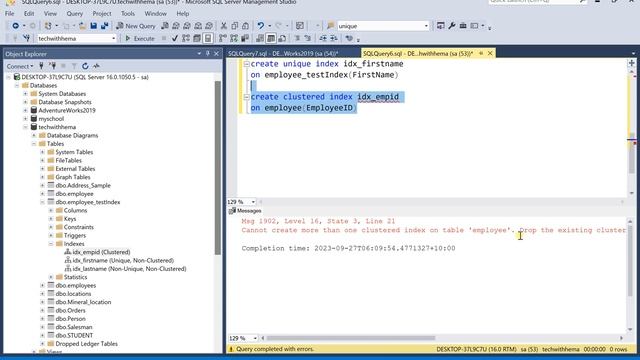Click the Undo arrow icon
Viewport: 640px width, 360px height.
click(x=260, y=26)
